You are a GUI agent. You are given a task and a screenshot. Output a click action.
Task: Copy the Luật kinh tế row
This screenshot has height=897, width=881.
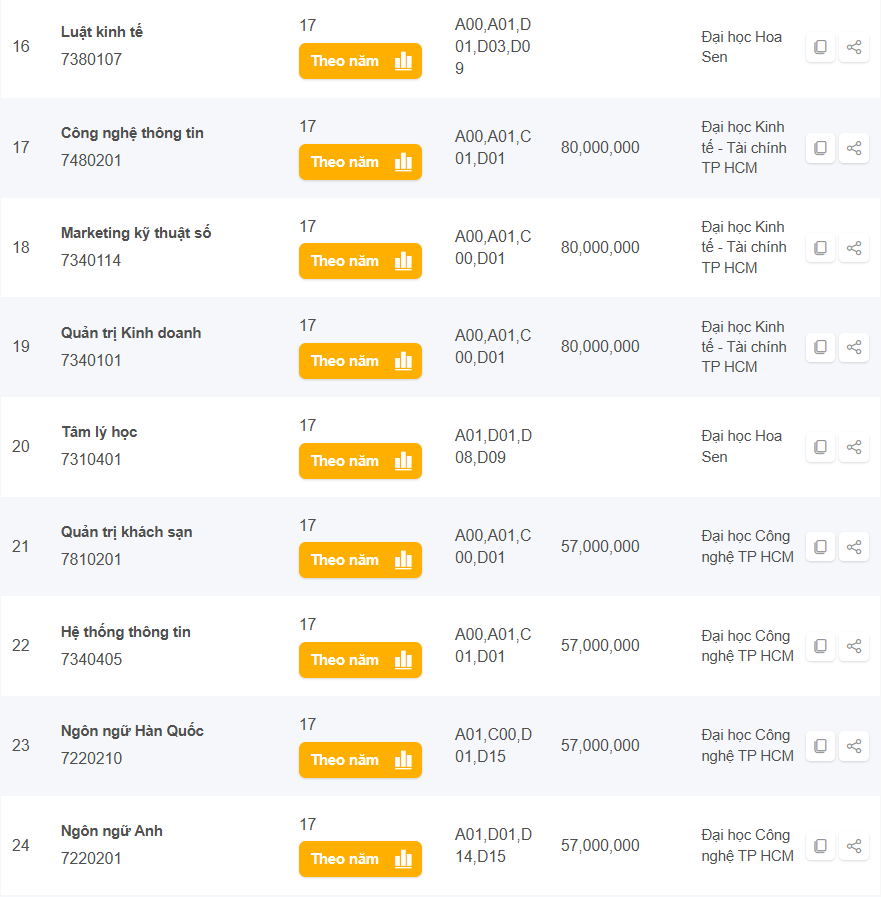coord(820,48)
